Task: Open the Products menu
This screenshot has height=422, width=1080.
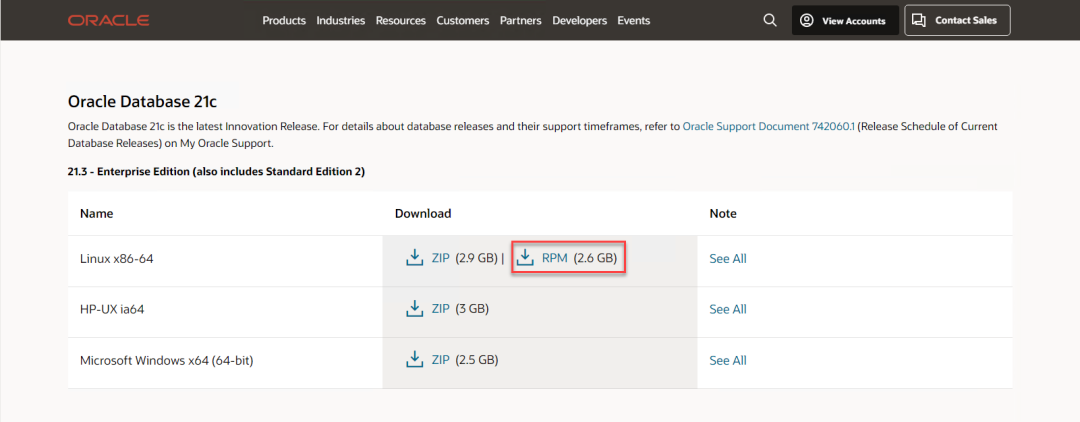Action: point(284,20)
